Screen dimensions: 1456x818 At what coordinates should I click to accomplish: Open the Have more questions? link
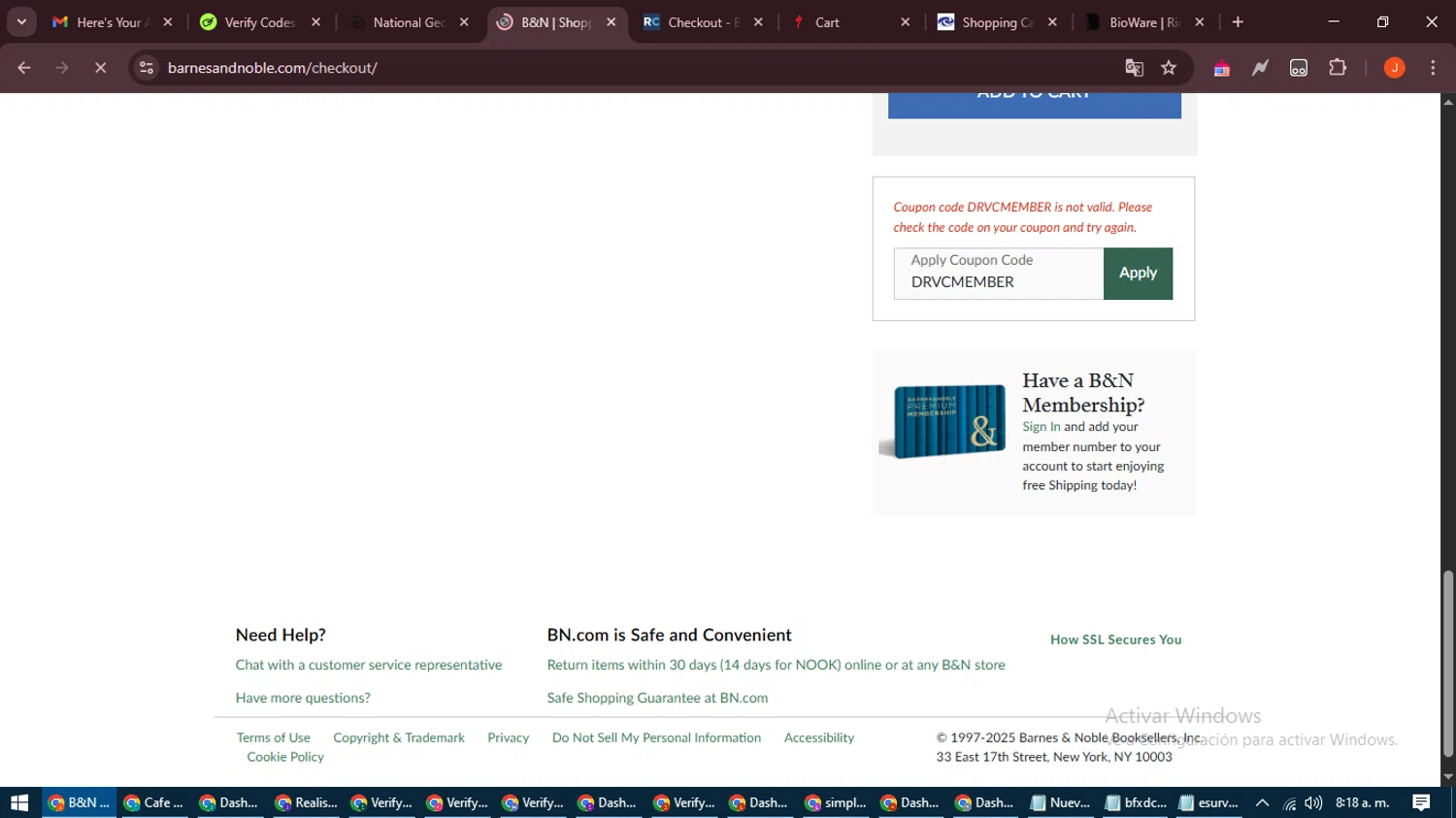(303, 698)
